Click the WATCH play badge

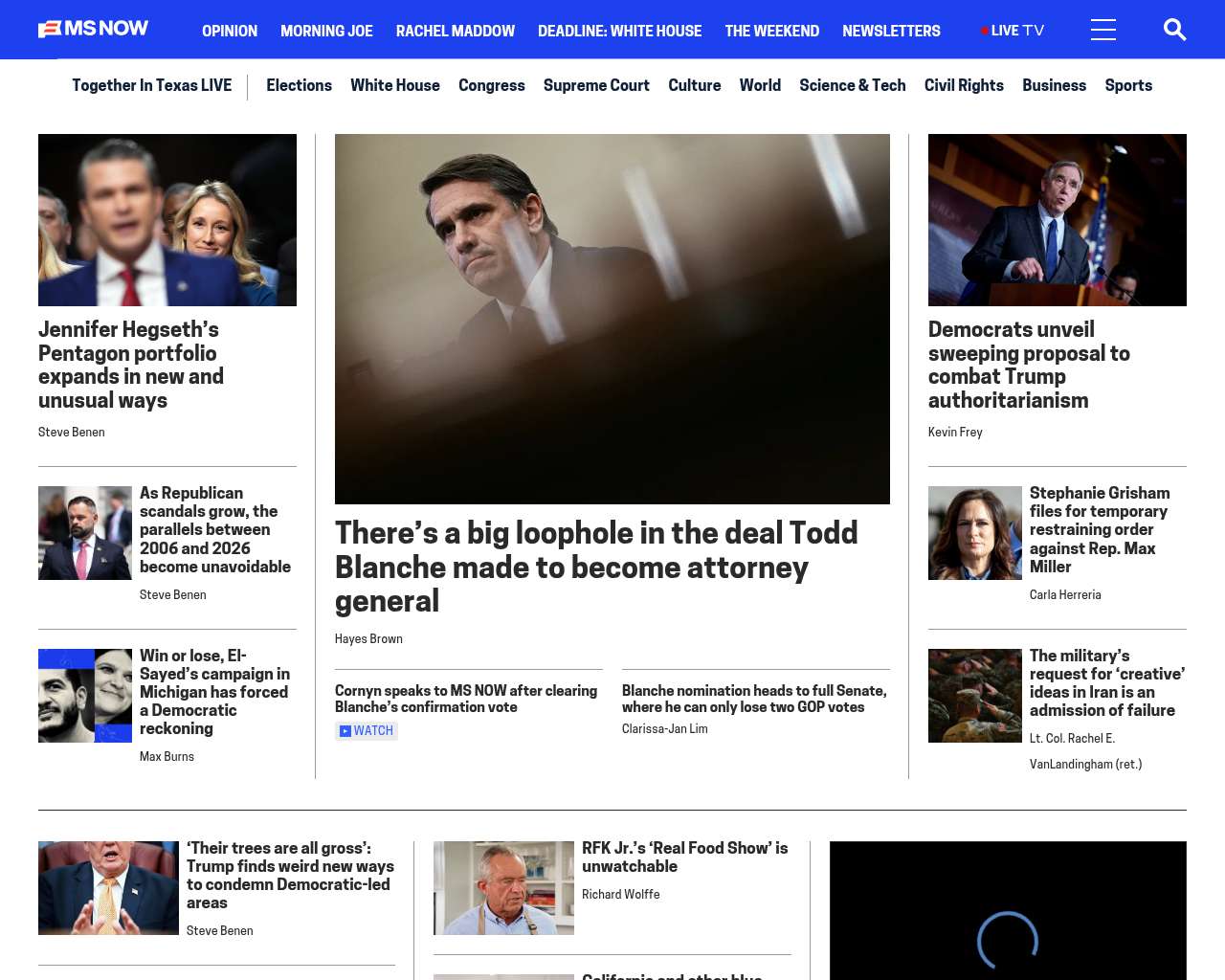pos(367,731)
